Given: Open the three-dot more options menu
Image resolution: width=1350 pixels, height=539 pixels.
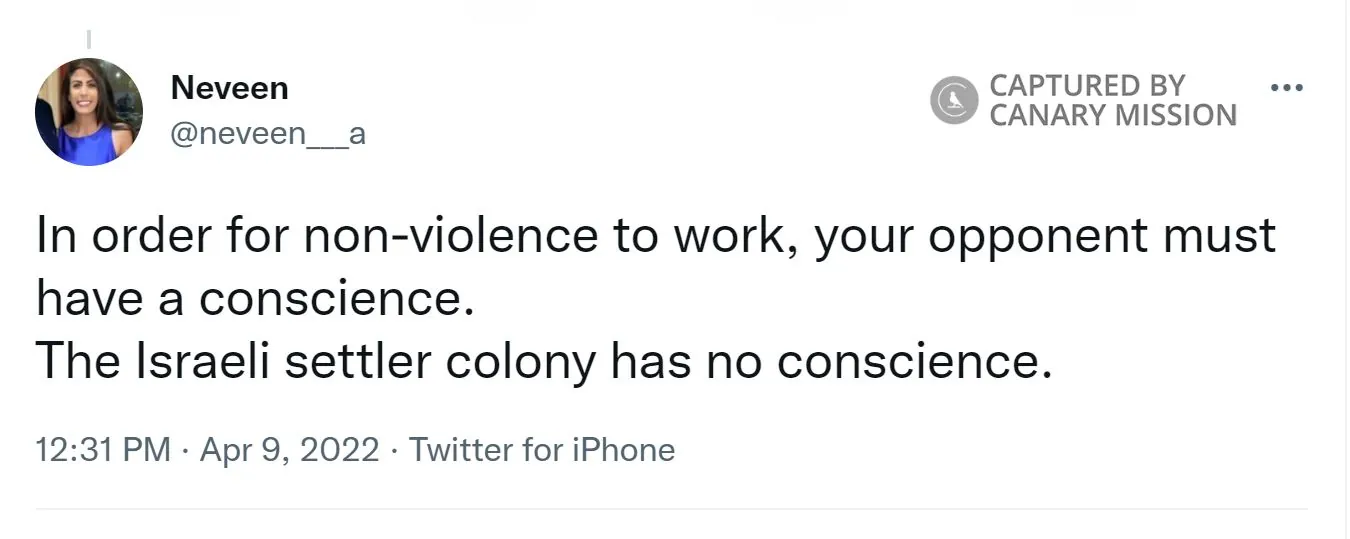Looking at the screenshot, I should (x=1286, y=87).
